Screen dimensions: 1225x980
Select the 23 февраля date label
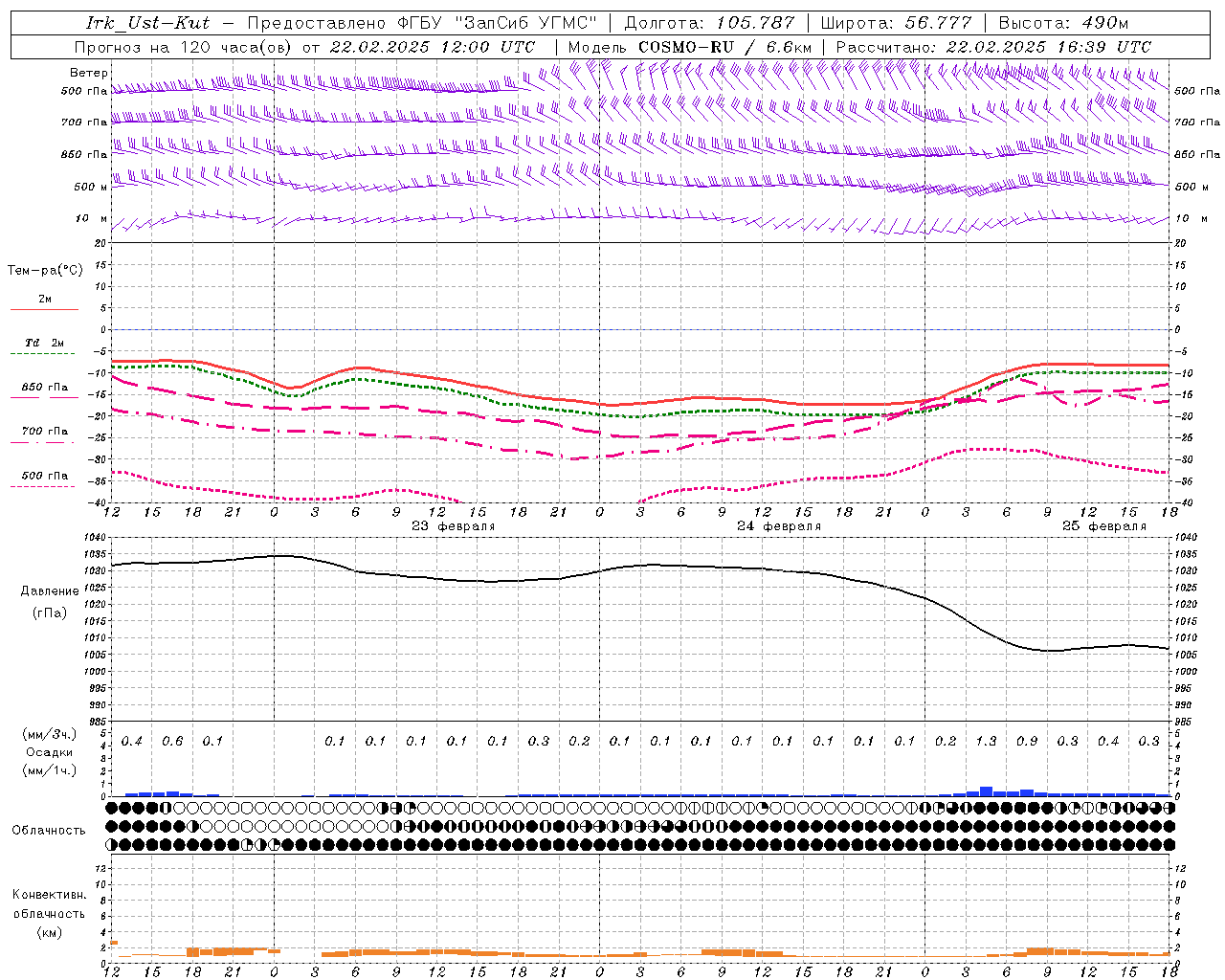click(x=454, y=526)
